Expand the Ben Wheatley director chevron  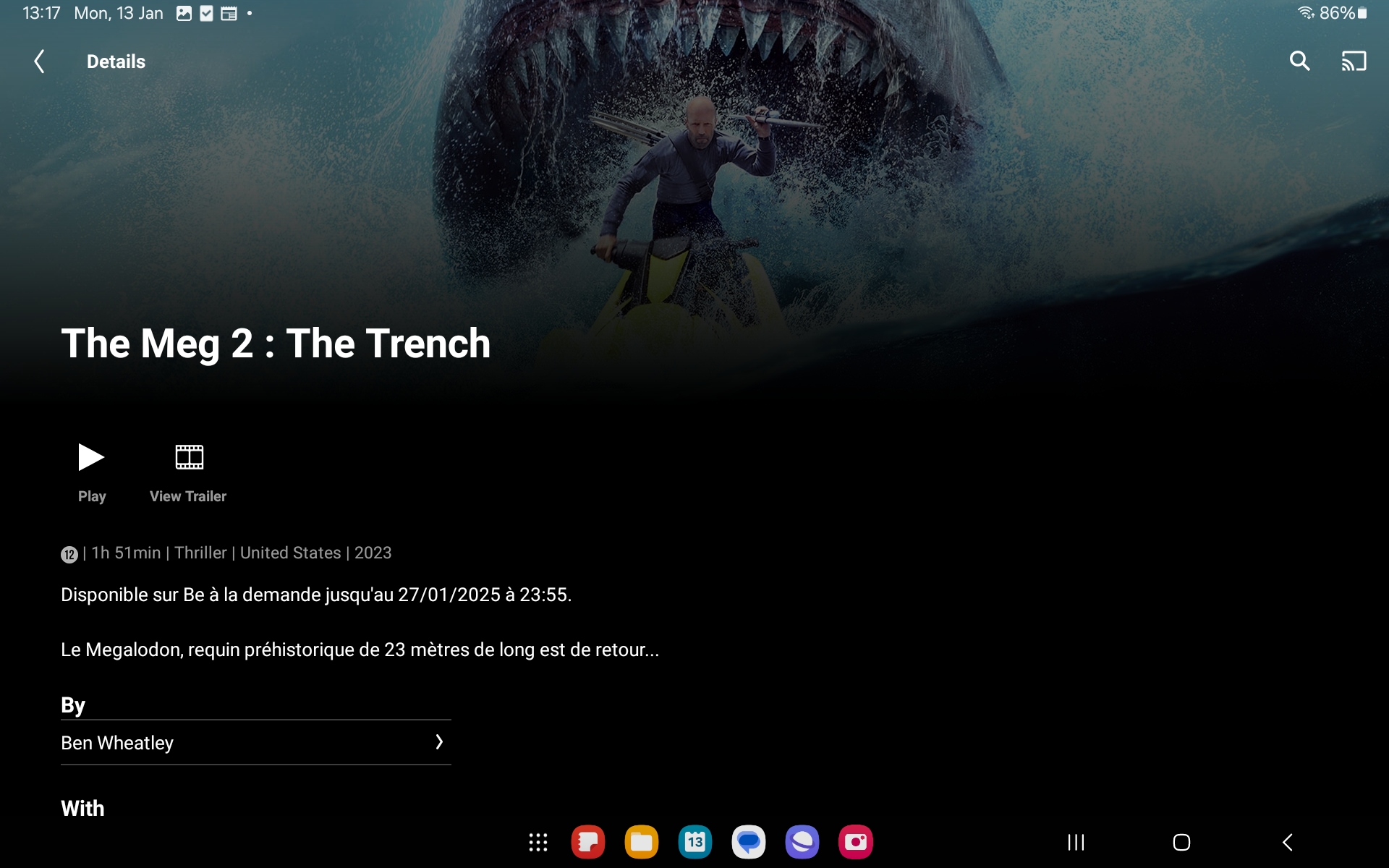(438, 742)
